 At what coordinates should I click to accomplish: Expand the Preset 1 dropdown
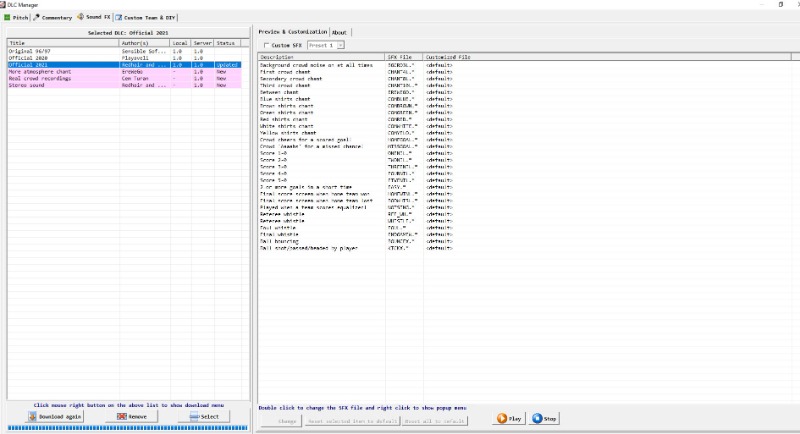tap(340, 45)
